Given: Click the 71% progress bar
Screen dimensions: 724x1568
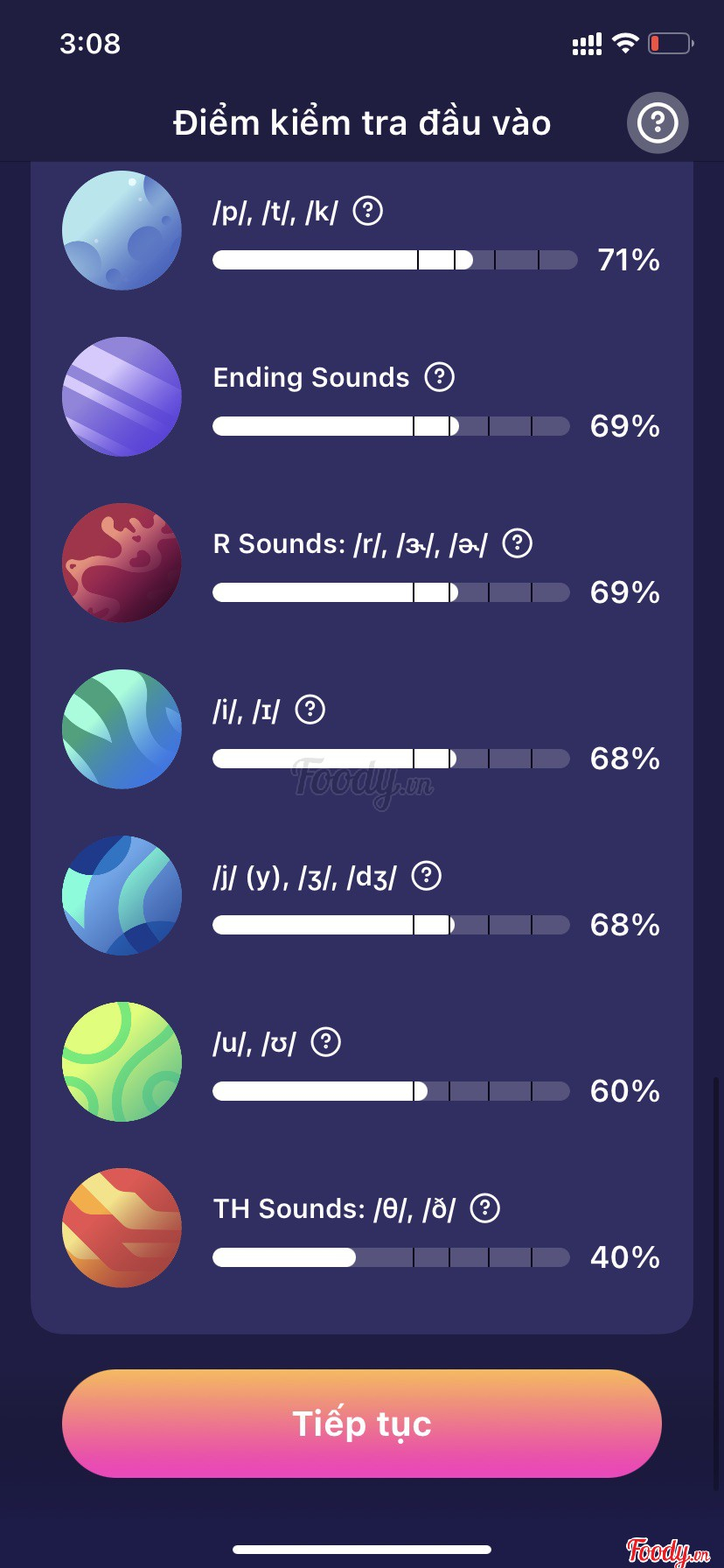Looking at the screenshot, I should coord(394,260).
